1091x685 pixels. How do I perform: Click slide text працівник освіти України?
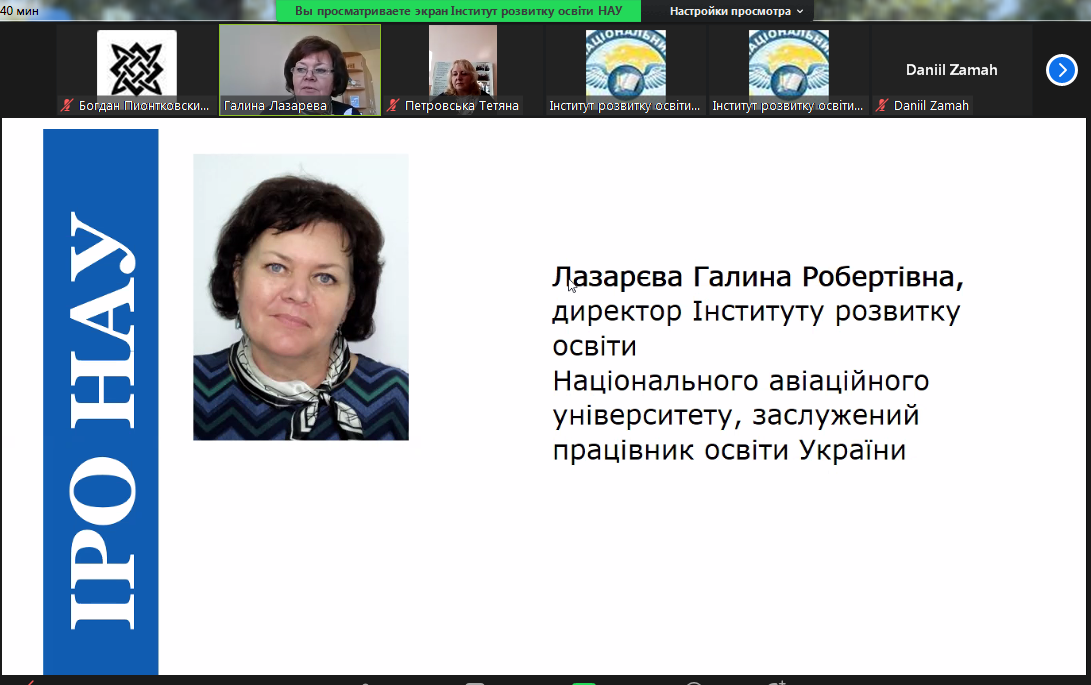click(x=728, y=451)
